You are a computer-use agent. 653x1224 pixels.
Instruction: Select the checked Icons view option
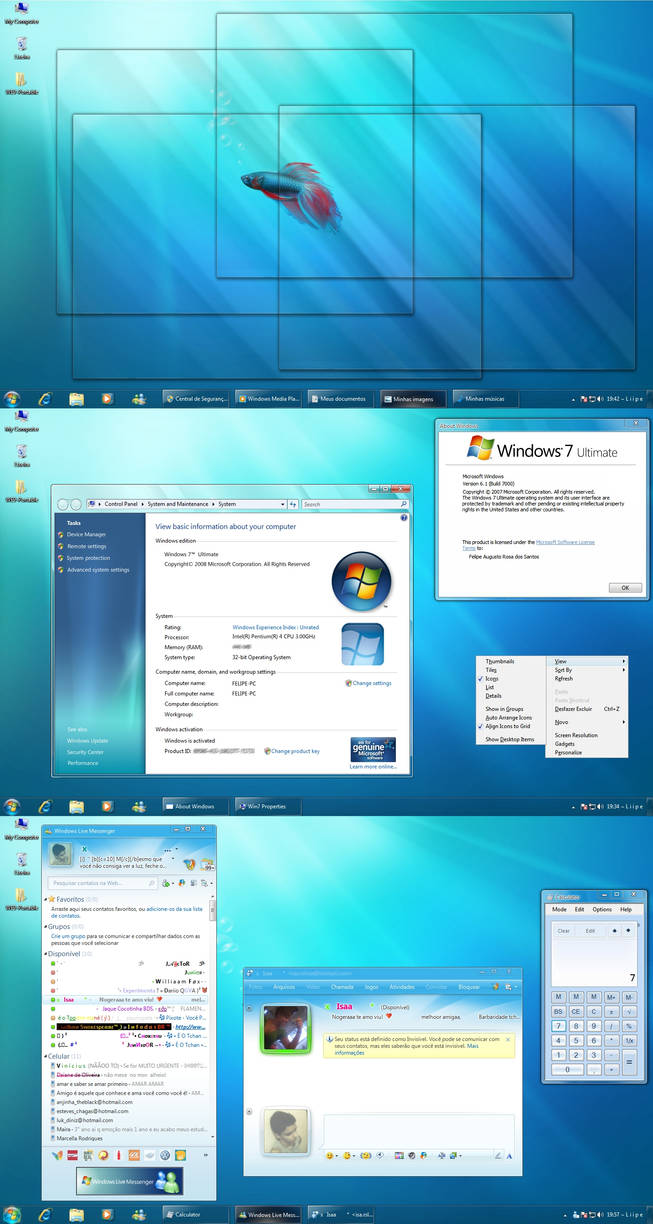pos(492,679)
